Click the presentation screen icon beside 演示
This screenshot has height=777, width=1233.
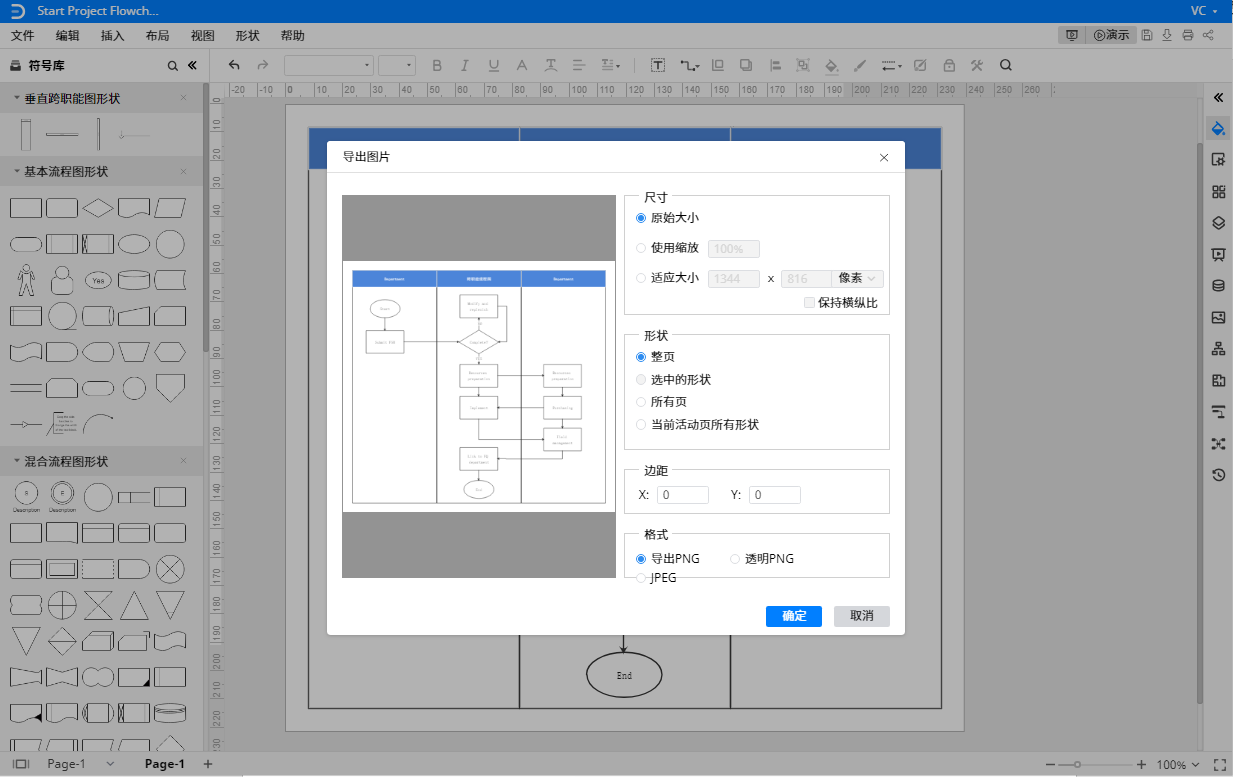tap(1072, 35)
